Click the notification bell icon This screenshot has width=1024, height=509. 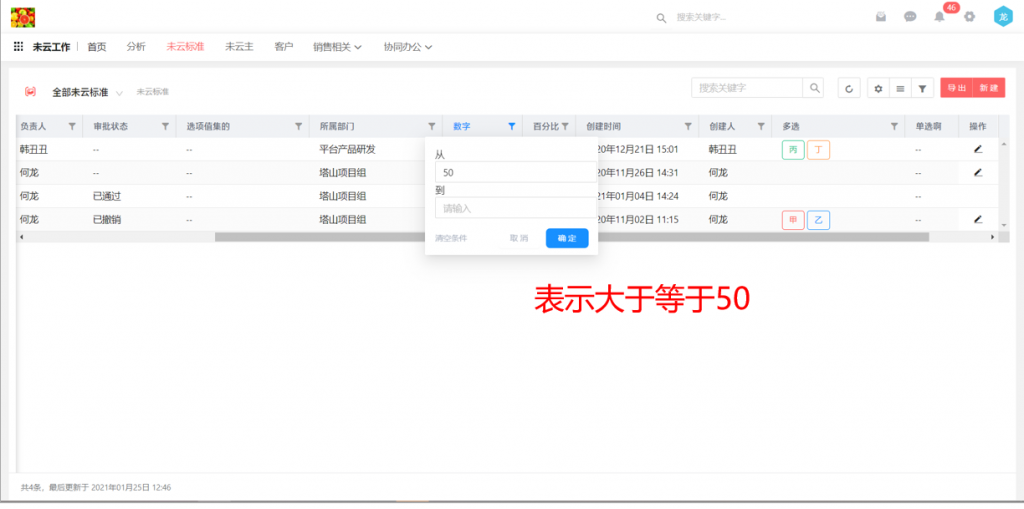pyautogui.click(x=939, y=17)
